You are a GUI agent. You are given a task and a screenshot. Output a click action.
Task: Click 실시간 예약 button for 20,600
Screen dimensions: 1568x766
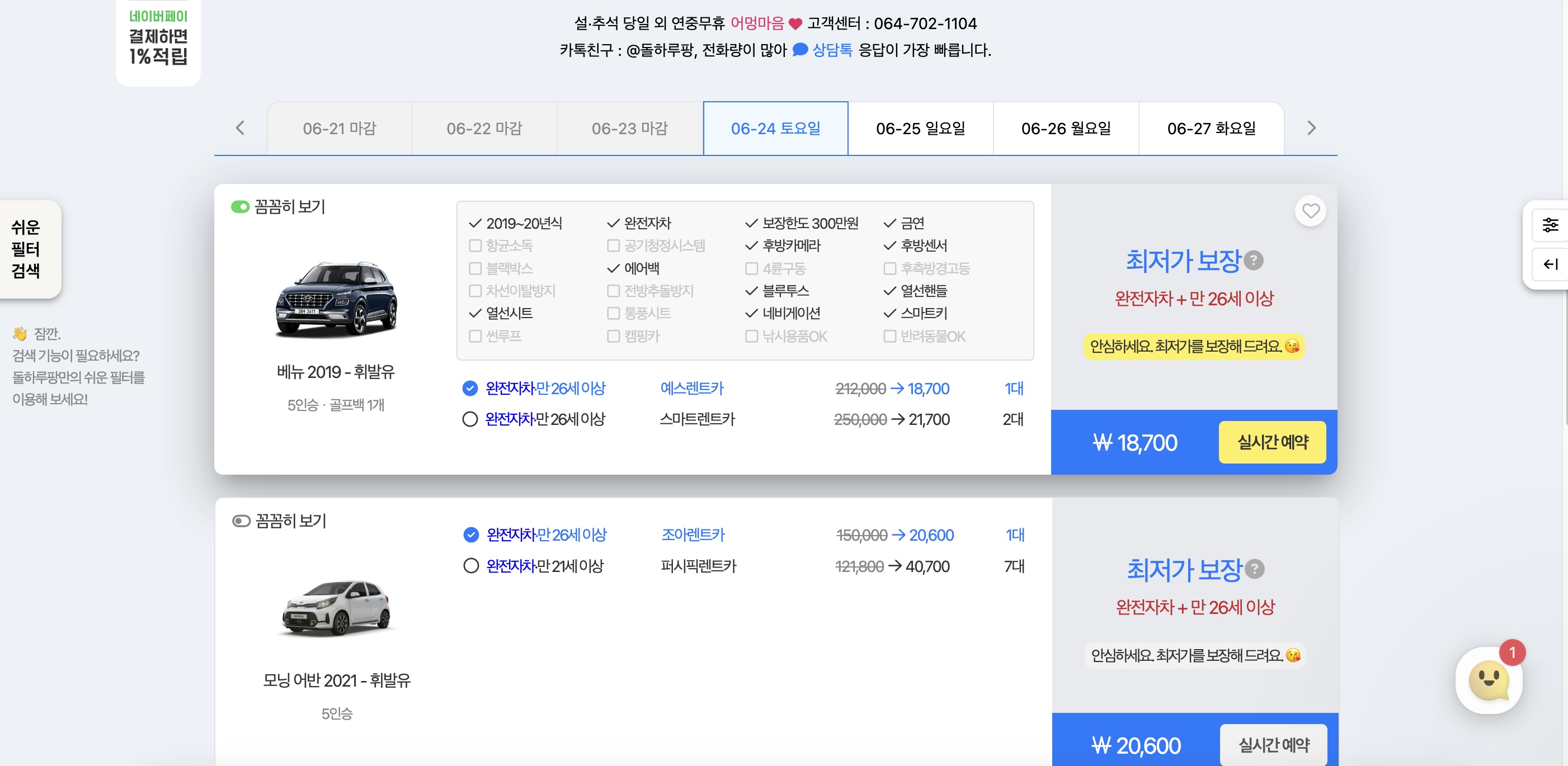1273,745
